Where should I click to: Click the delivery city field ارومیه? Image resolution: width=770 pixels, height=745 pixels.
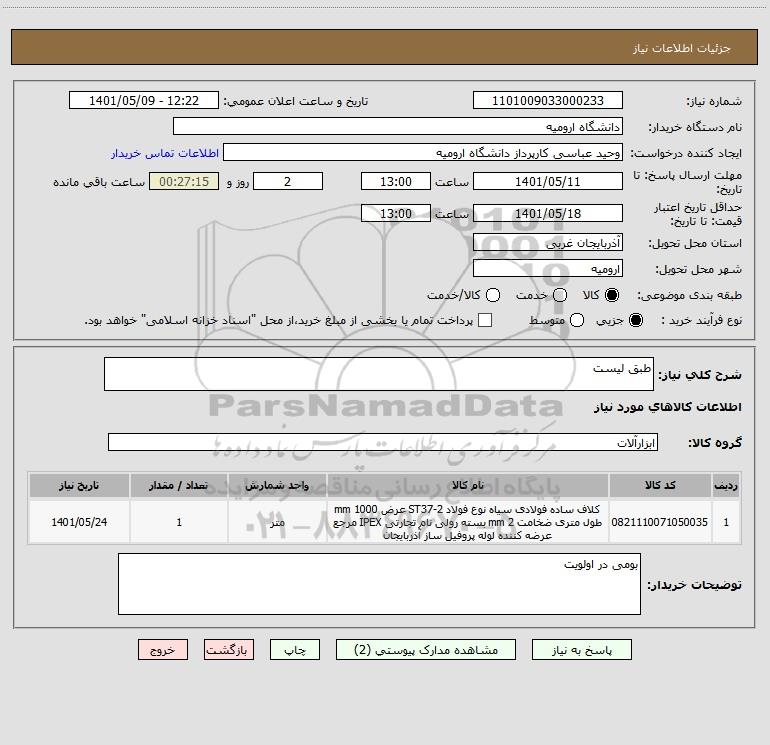click(x=548, y=268)
